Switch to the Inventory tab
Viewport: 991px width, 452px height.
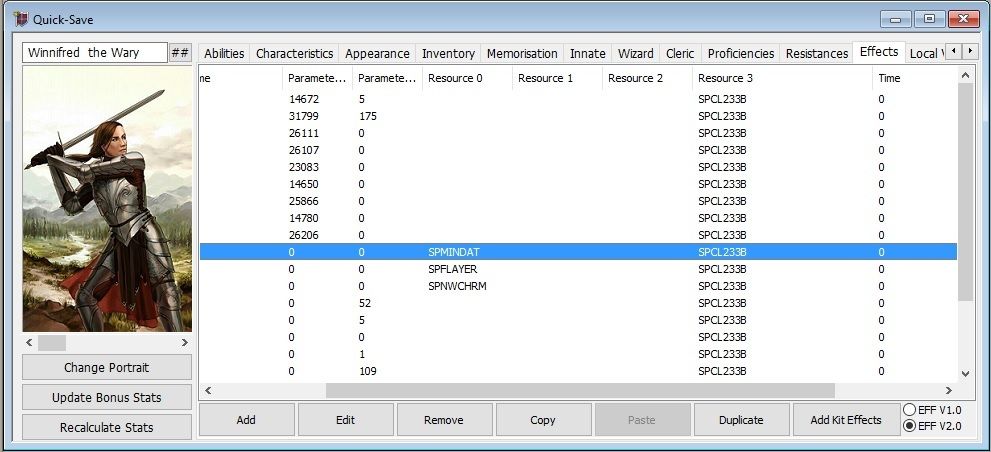pyautogui.click(x=448, y=54)
